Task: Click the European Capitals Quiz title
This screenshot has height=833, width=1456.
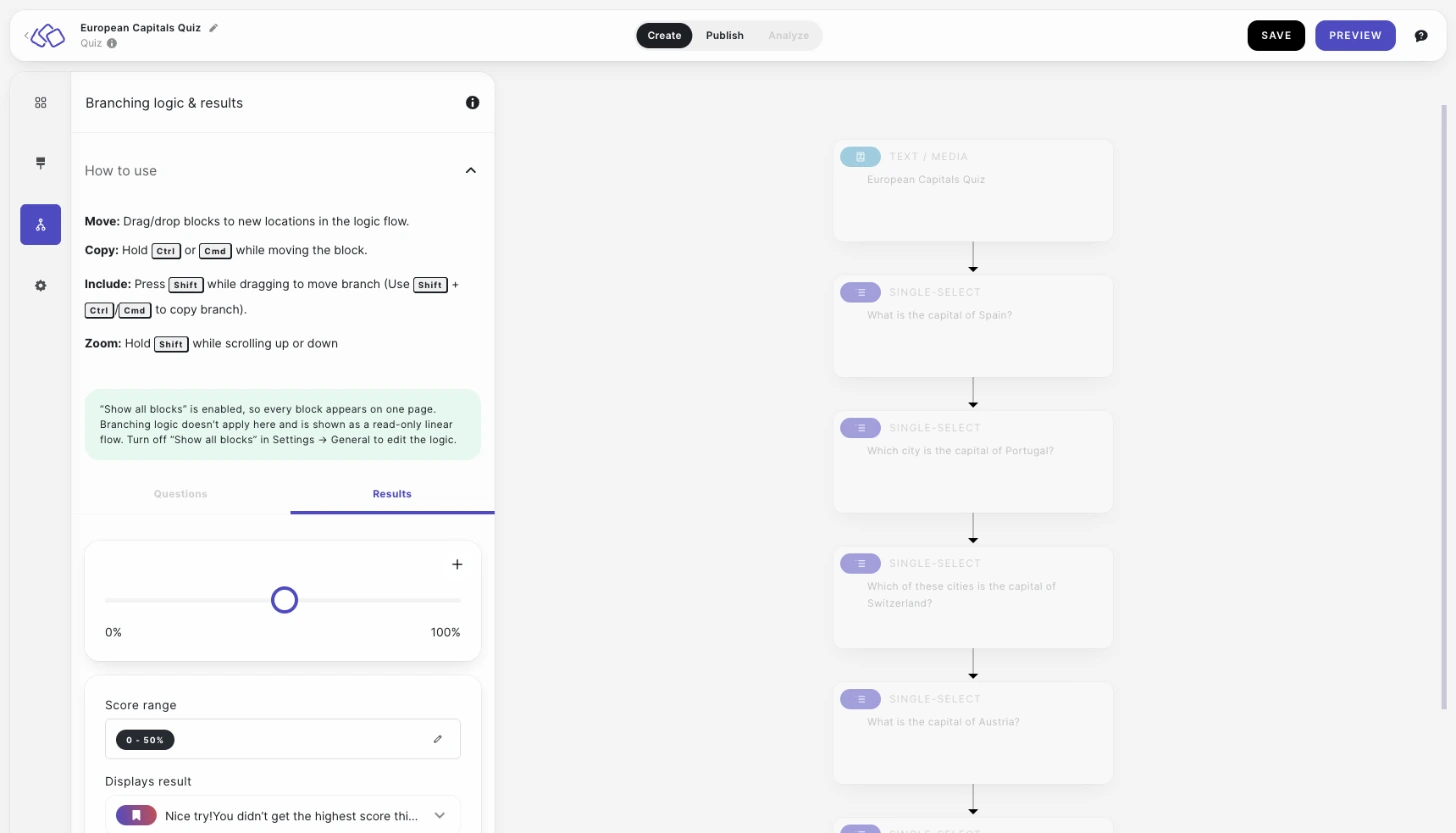Action: coord(141,28)
